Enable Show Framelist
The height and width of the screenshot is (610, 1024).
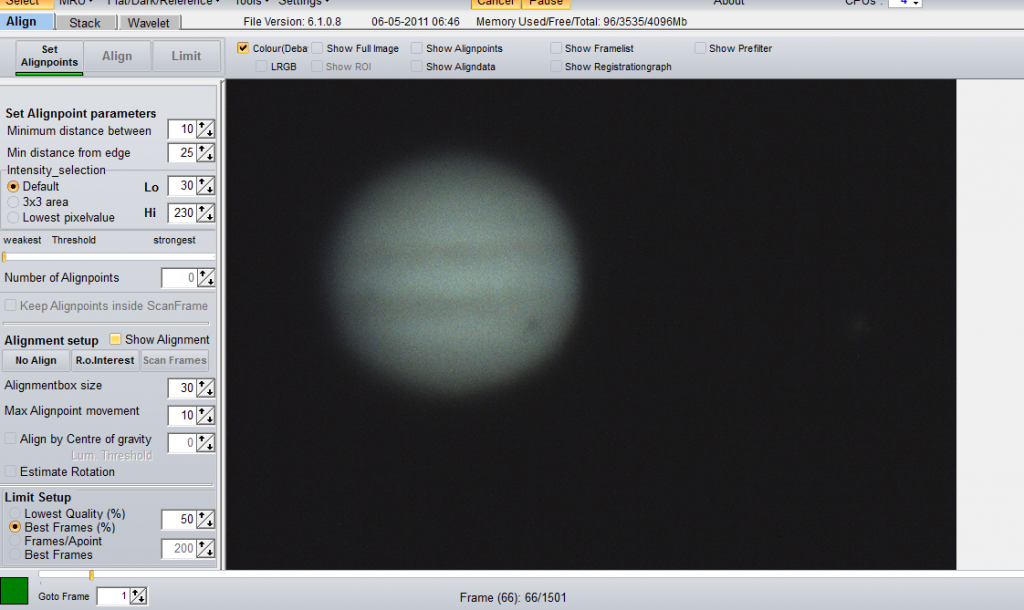tap(556, 47)
